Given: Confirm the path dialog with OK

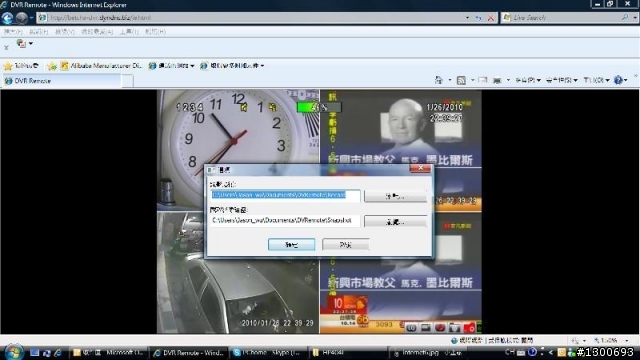Looking at the screenshot, I should click(291, 245).
